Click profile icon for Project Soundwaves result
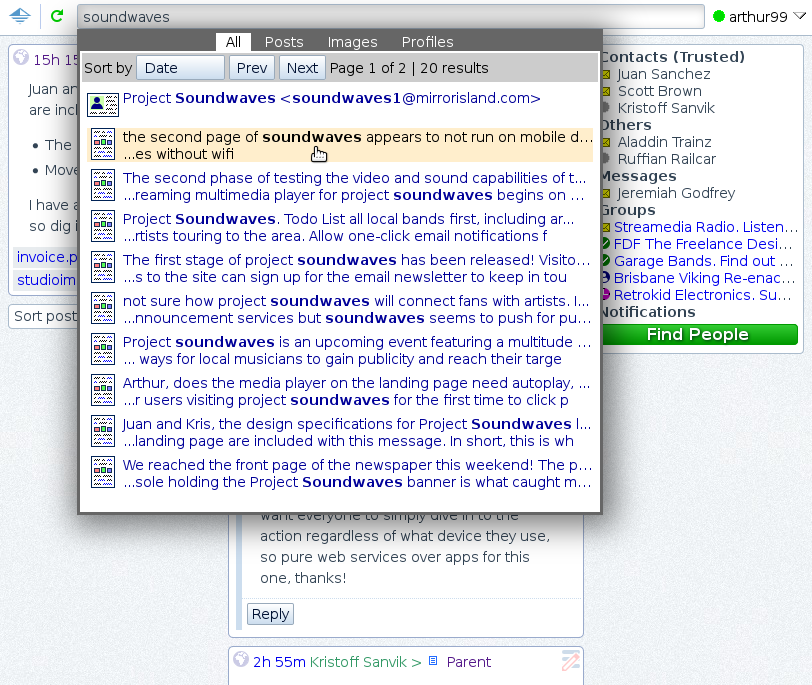Screen dimensions: 812x685 pyautogui.click(x=103, y=105)
